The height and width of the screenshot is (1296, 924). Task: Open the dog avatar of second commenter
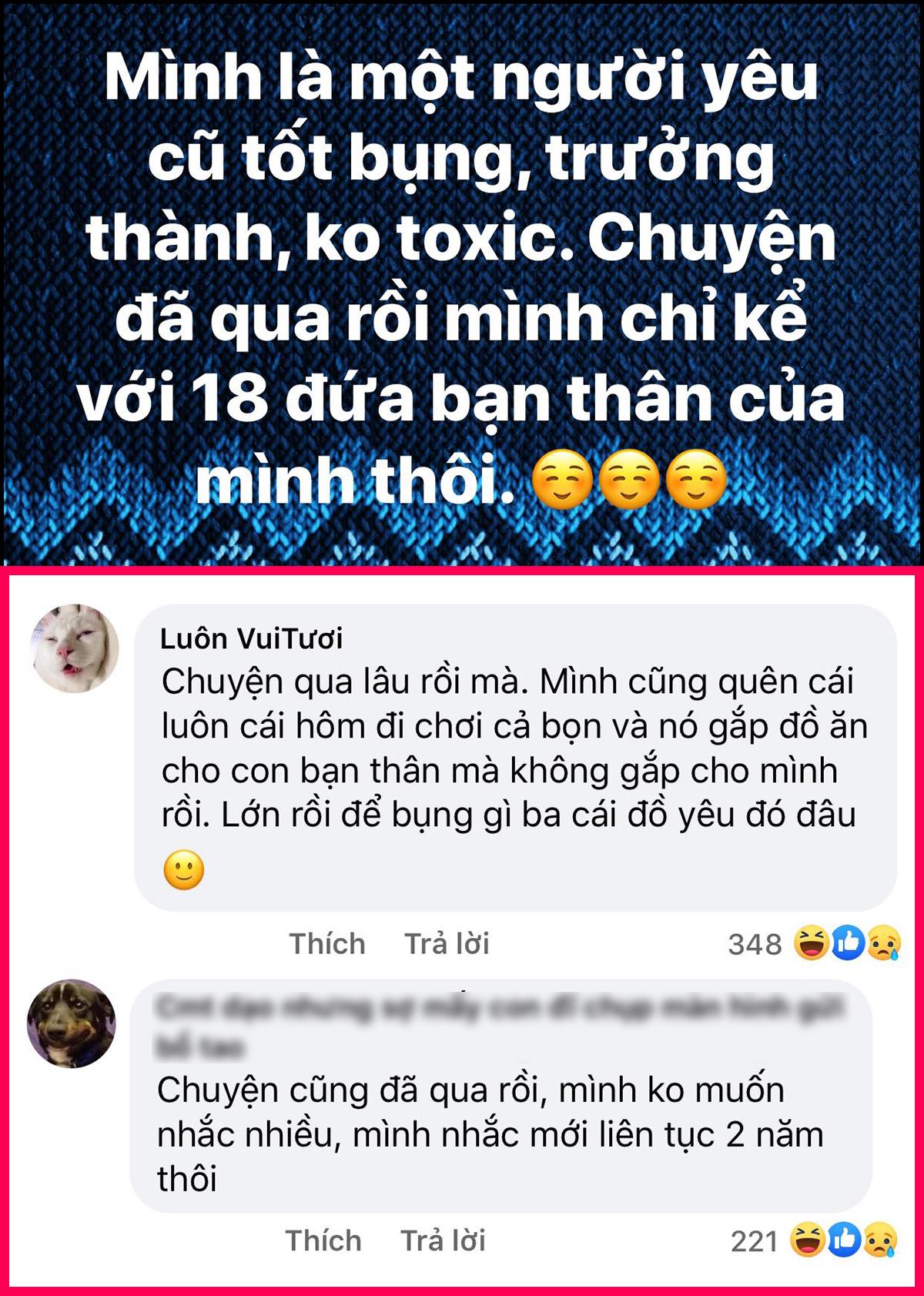pos(72,1023)
